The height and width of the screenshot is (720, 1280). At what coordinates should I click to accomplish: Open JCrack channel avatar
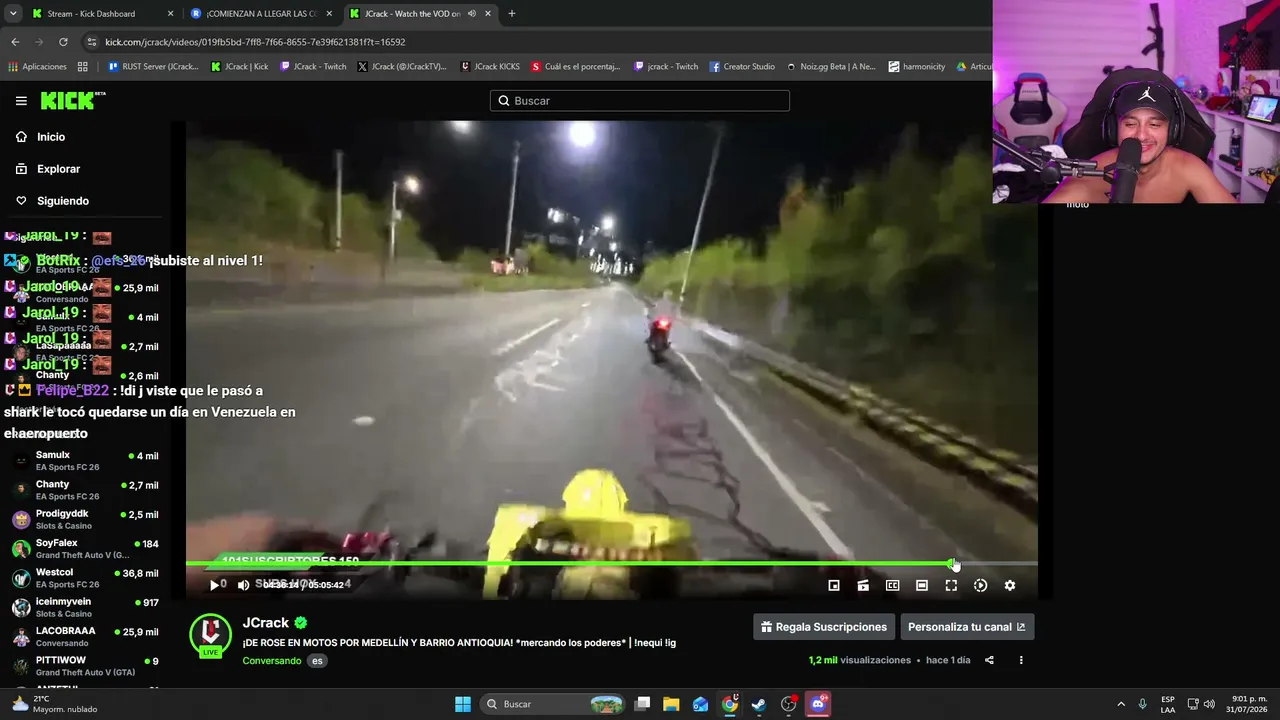(x=211, y=634)
